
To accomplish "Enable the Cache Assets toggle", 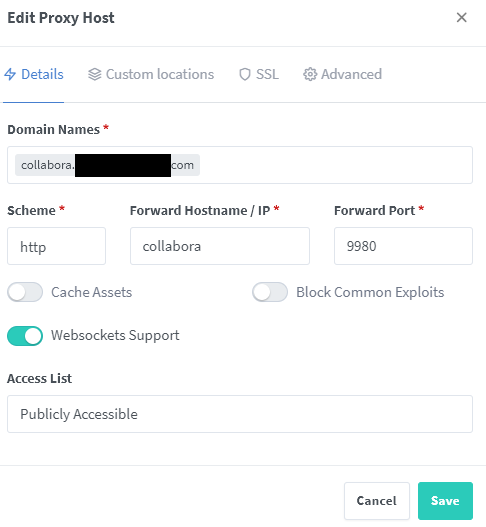I will 25,292.
